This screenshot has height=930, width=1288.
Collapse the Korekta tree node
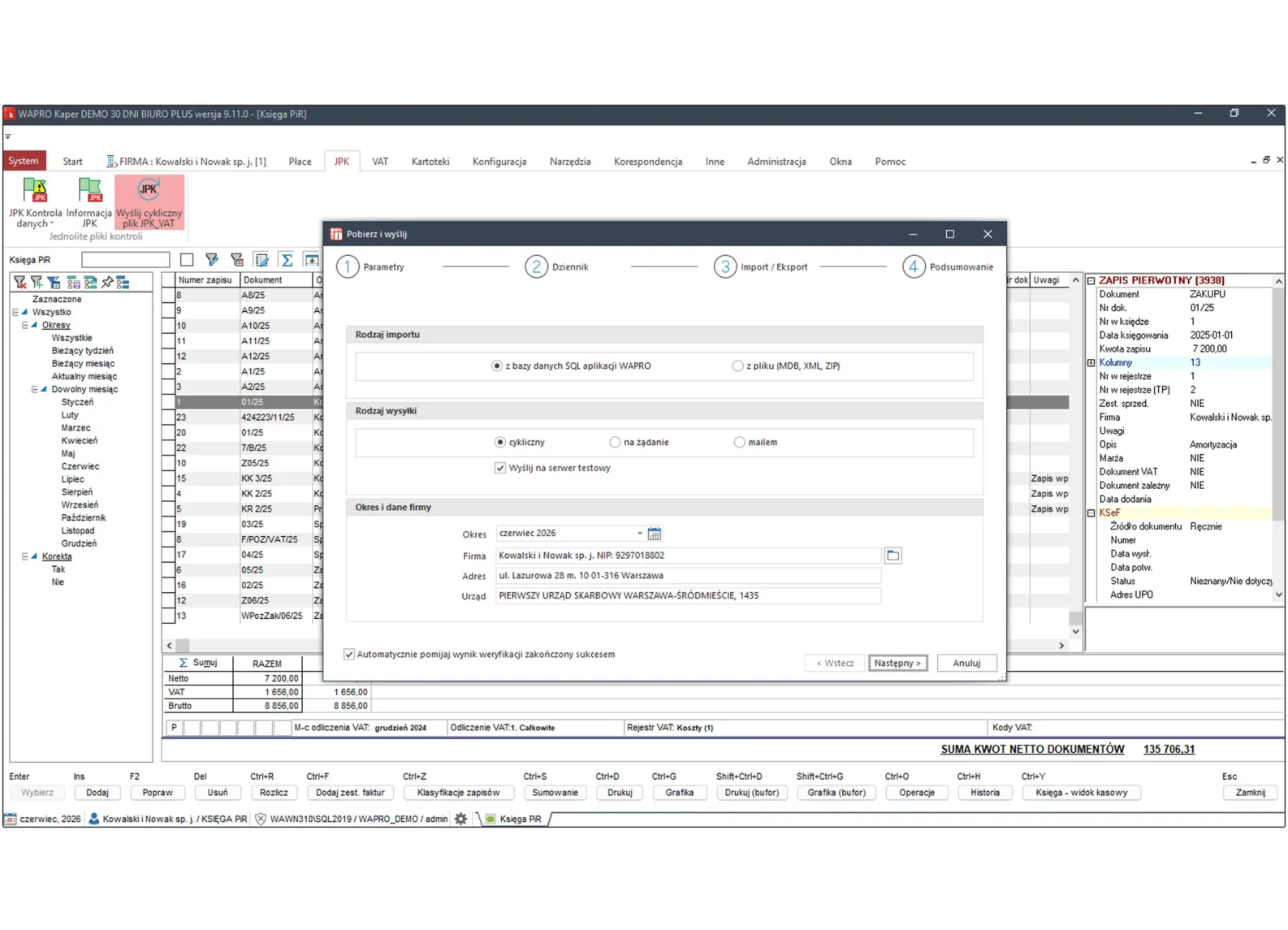(25, 556)
